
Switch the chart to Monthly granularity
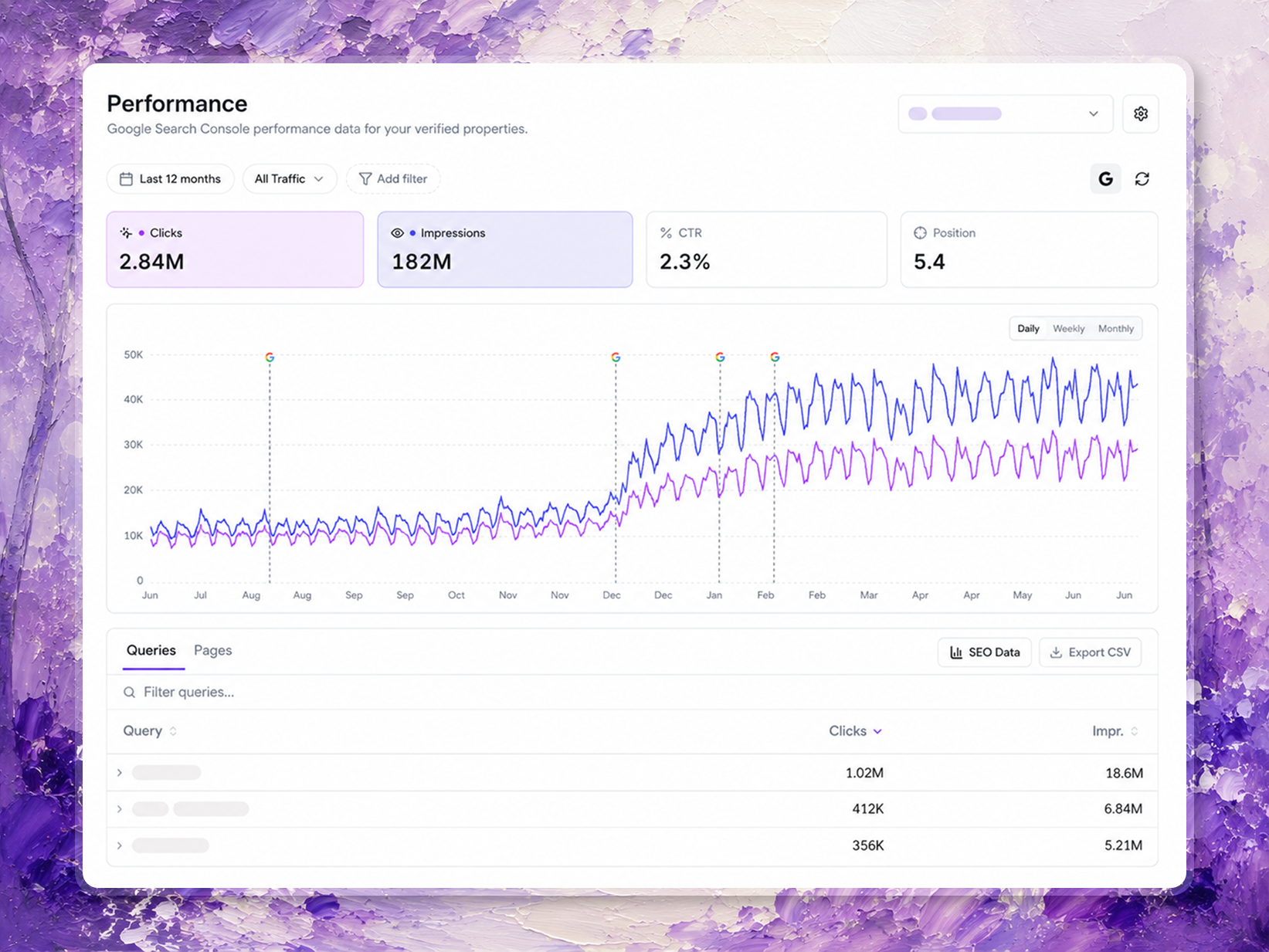tap(1116, 329)
